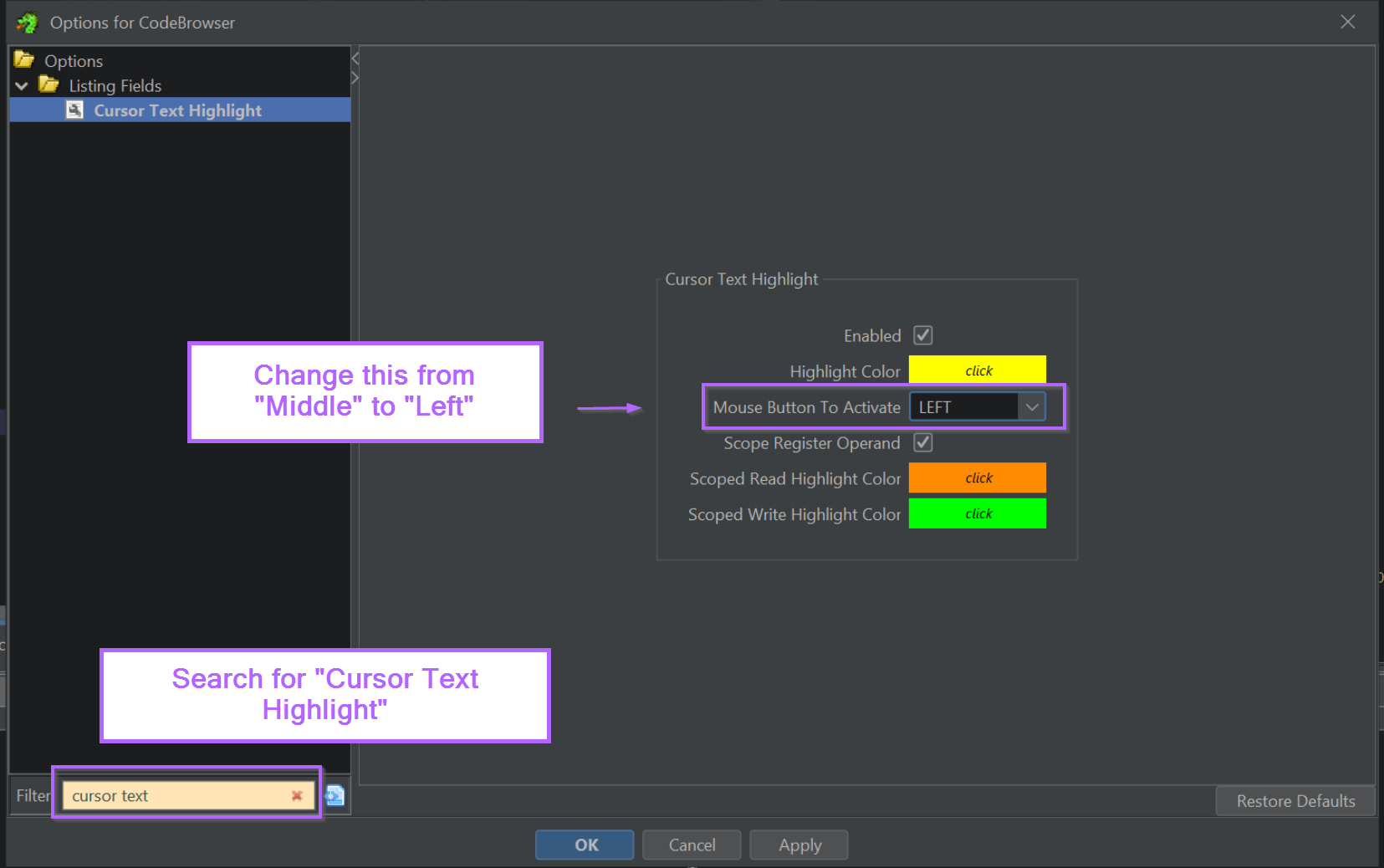This screenshot has width=1384, height=868.
Task: Click the Cursor Text Highlight page icon
Action: 74,110
